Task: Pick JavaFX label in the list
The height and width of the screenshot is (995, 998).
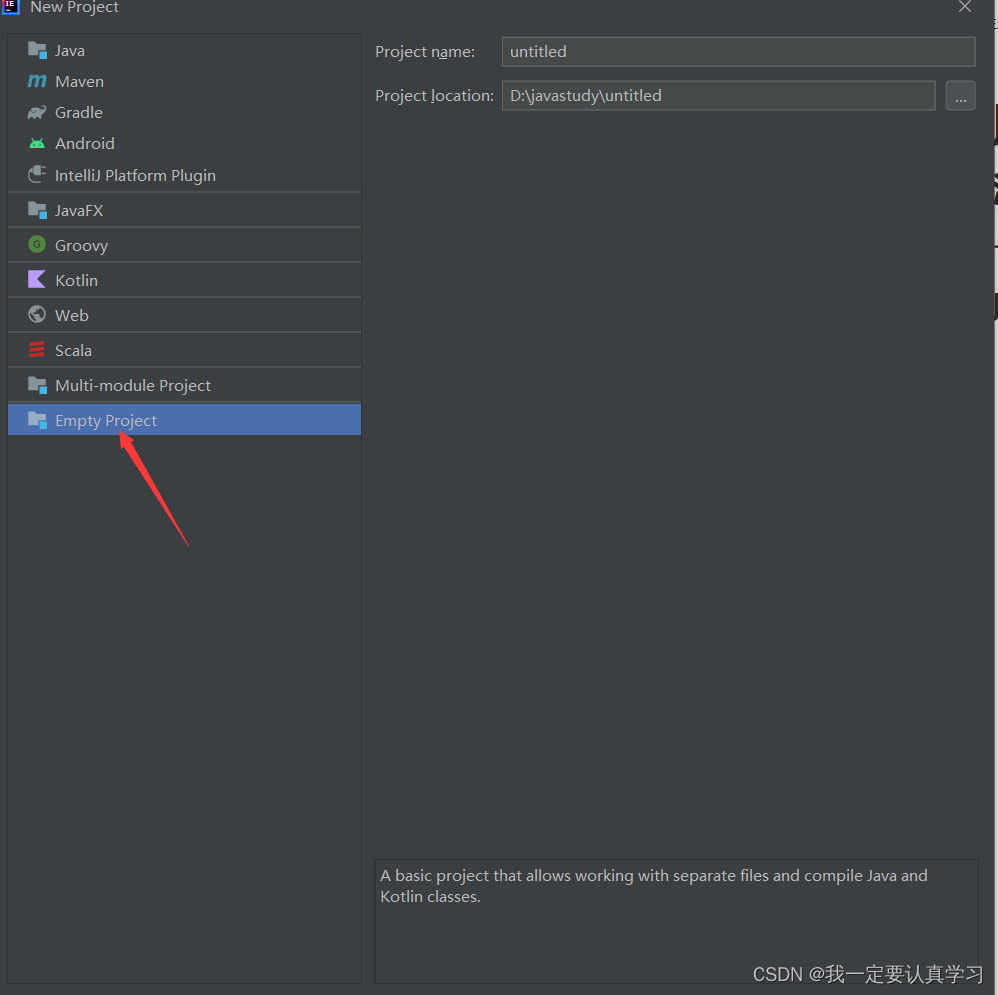Action: [x=79, y=211]
